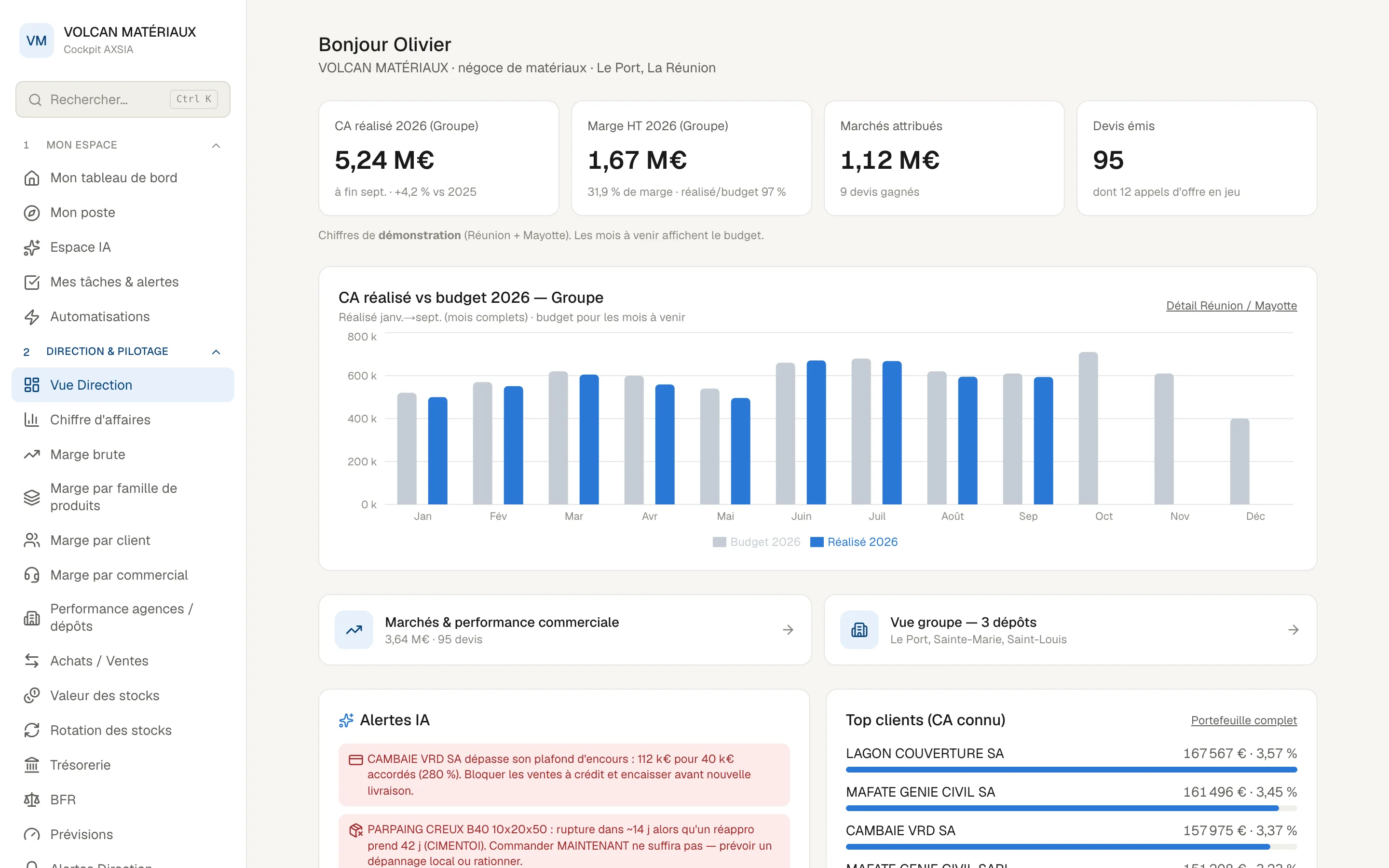The image size is (1389, 868).
Task: Click the bank icon for Trésorerie
Action: (31, 765)
